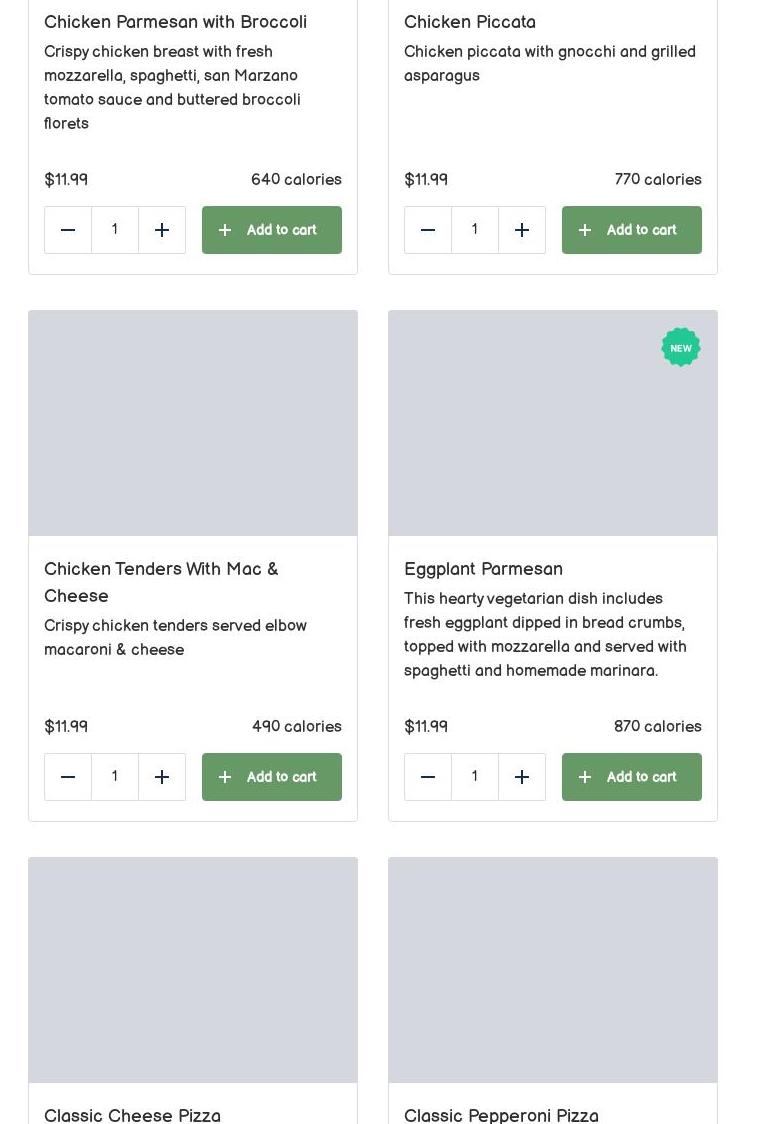Add Chicken Tenders With Mac & Cheese to cart
This screenshot has height=1124, width=765.
[272, 777]
